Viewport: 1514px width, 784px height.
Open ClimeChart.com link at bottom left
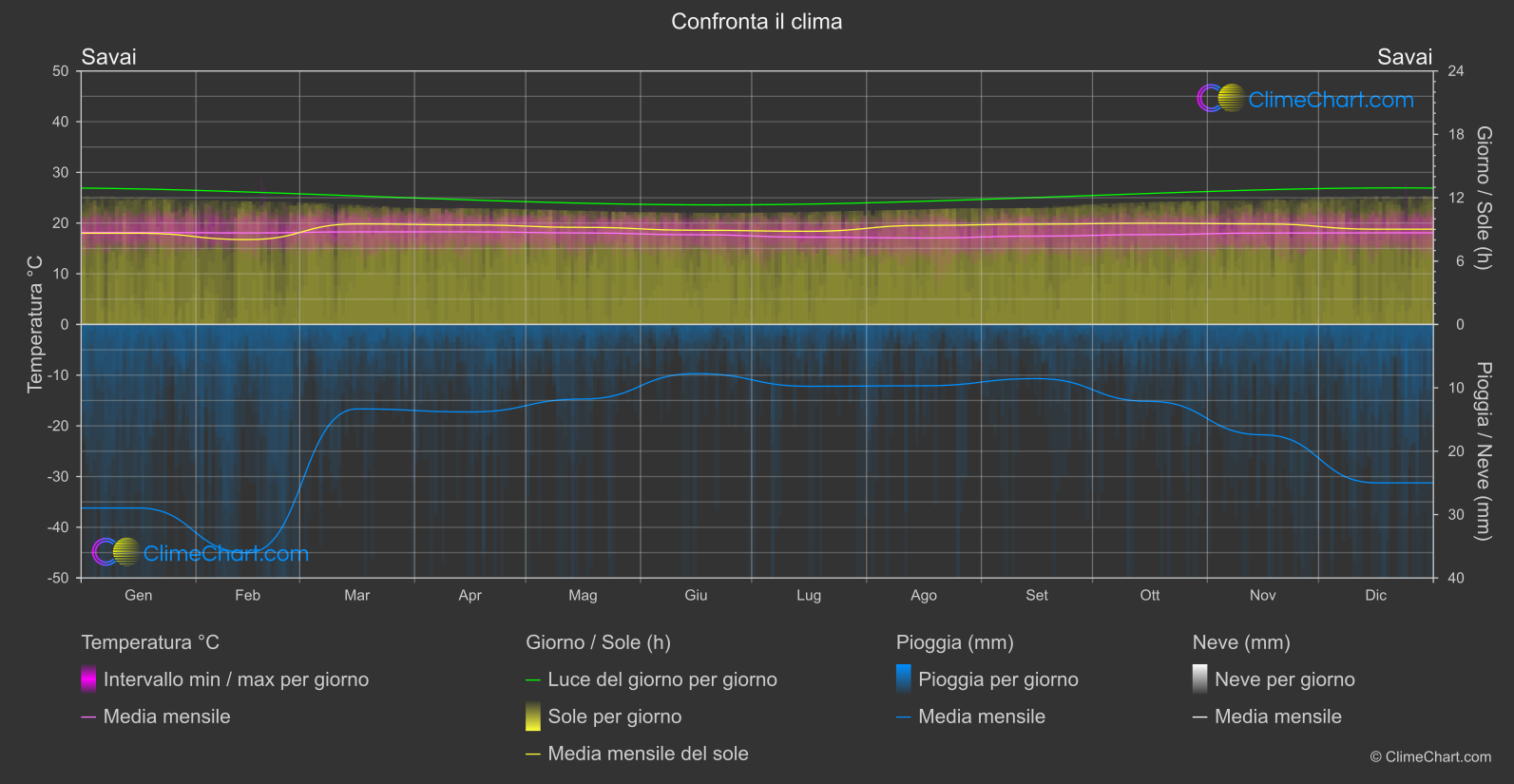tap(226, 554)
